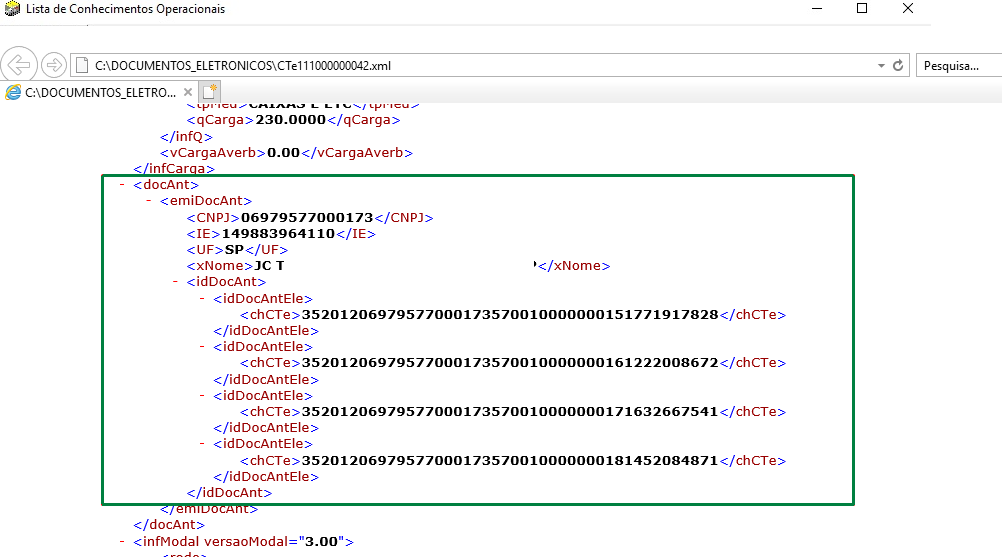Click qCarga value 230.0000
The height and width of the screenshot is (557, 1002).
[291, 120]
